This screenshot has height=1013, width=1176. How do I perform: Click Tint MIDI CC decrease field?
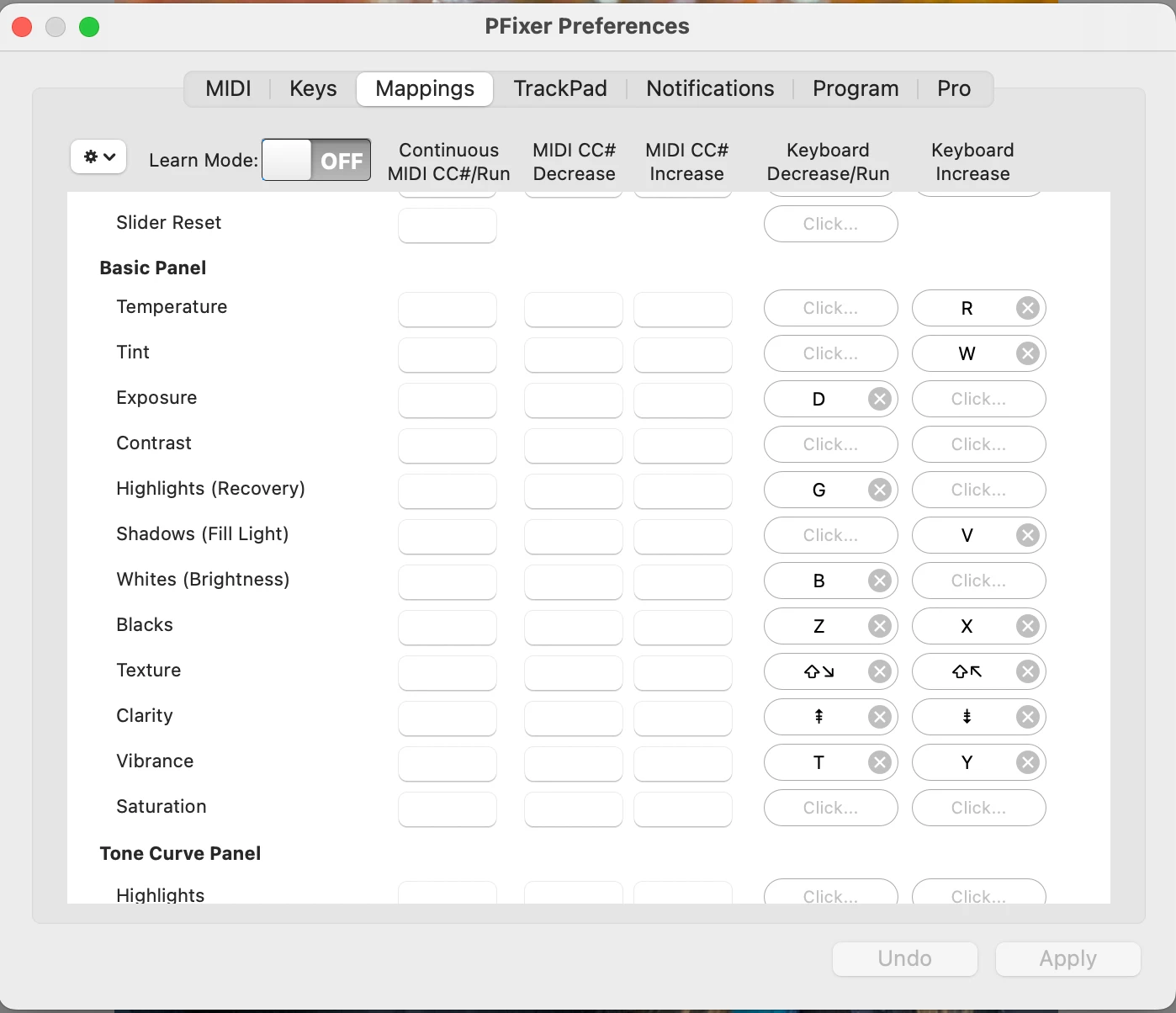pyautogui.click(x=574, y=355)
